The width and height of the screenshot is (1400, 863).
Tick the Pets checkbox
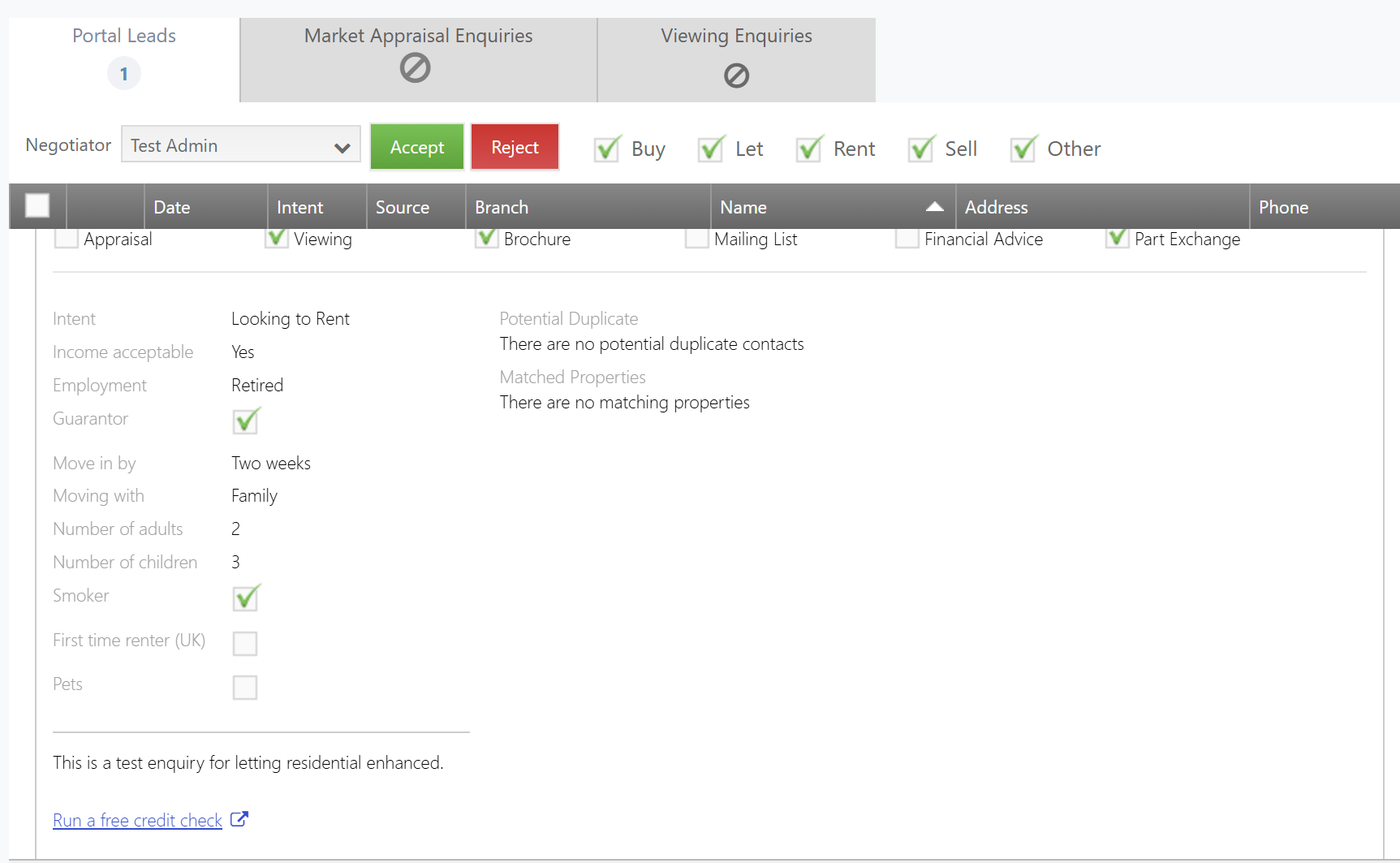click(x=245, y=687)
